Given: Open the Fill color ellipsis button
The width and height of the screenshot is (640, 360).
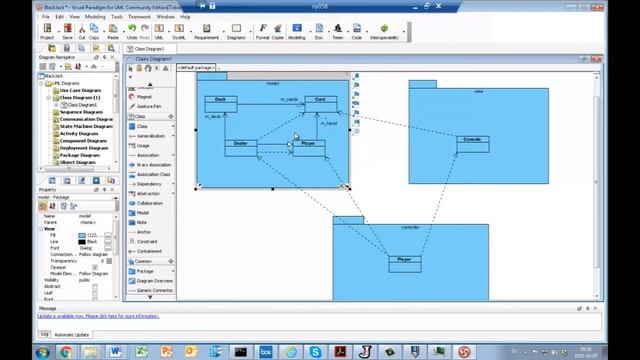Looking at the screenshot, I should [108, 236].
